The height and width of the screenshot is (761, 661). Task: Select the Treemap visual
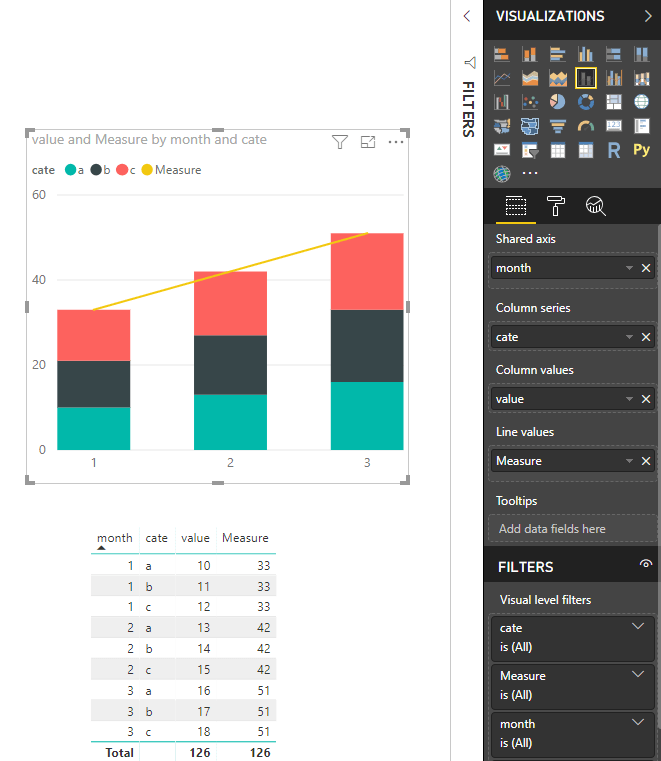pyautogui.click(x=613, y=102)
